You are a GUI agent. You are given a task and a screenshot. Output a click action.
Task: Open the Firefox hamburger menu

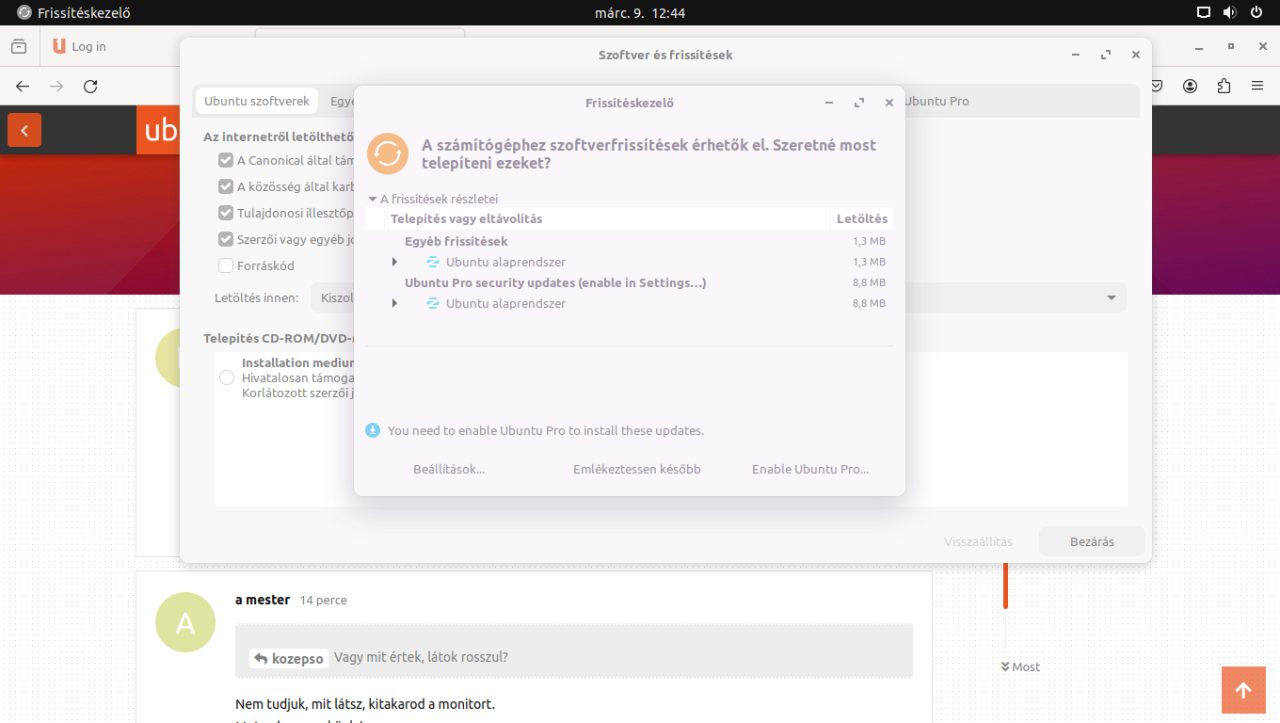[1259, 86]
